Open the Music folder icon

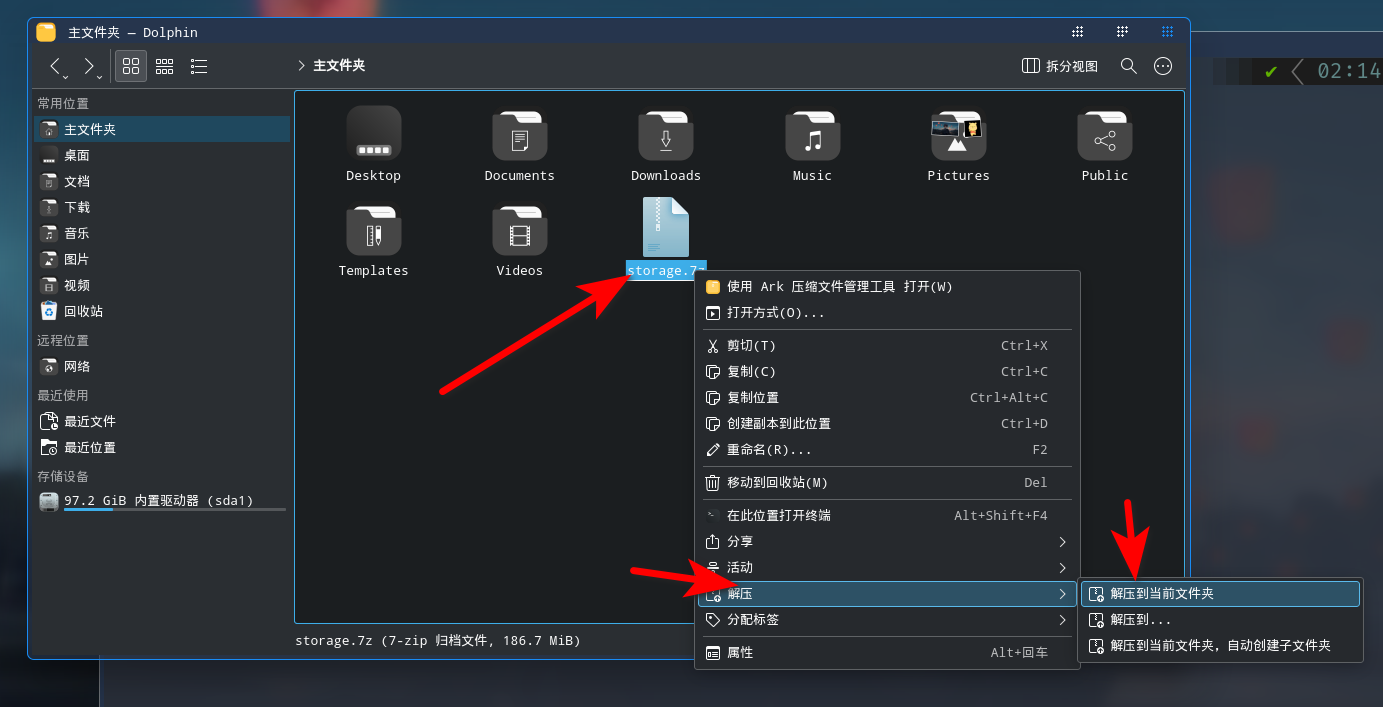[811, 135]
